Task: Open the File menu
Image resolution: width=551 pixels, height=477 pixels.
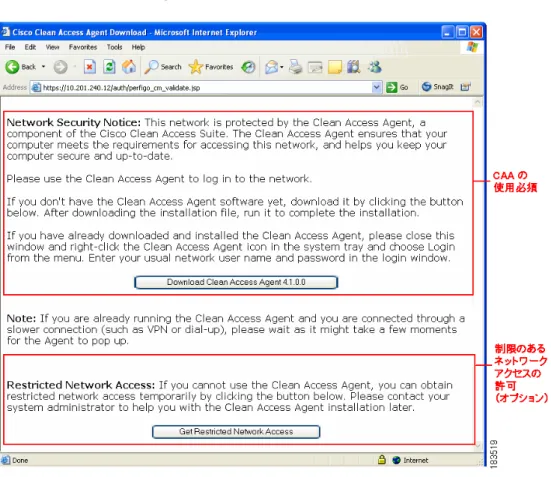Action: (10, 47)
